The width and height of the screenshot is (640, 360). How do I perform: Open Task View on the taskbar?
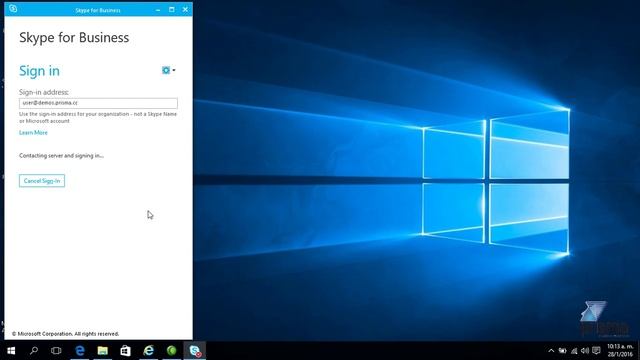tap(56, 351)
